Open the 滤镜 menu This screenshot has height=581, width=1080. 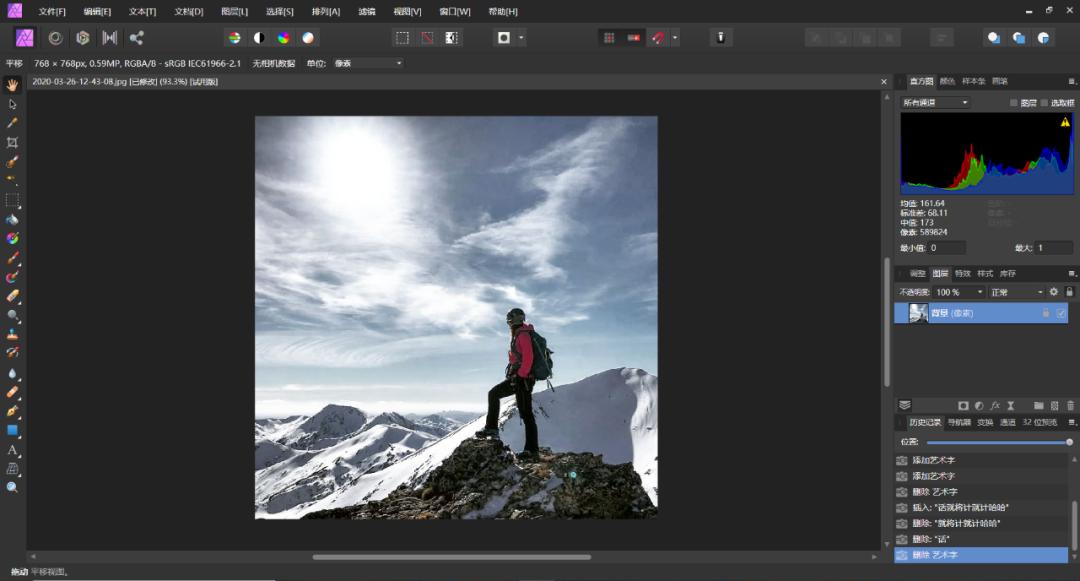click(x=366, y=11)
